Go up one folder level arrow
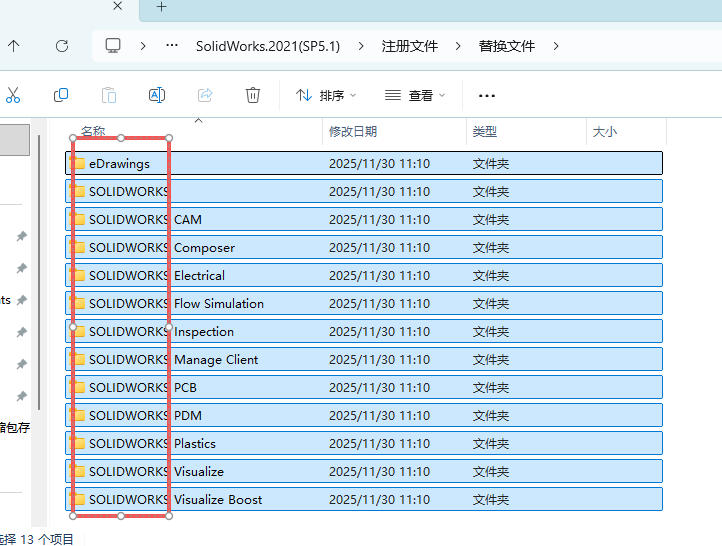The image size is (722, 546). pyautogui.click(x=14, y=46)
